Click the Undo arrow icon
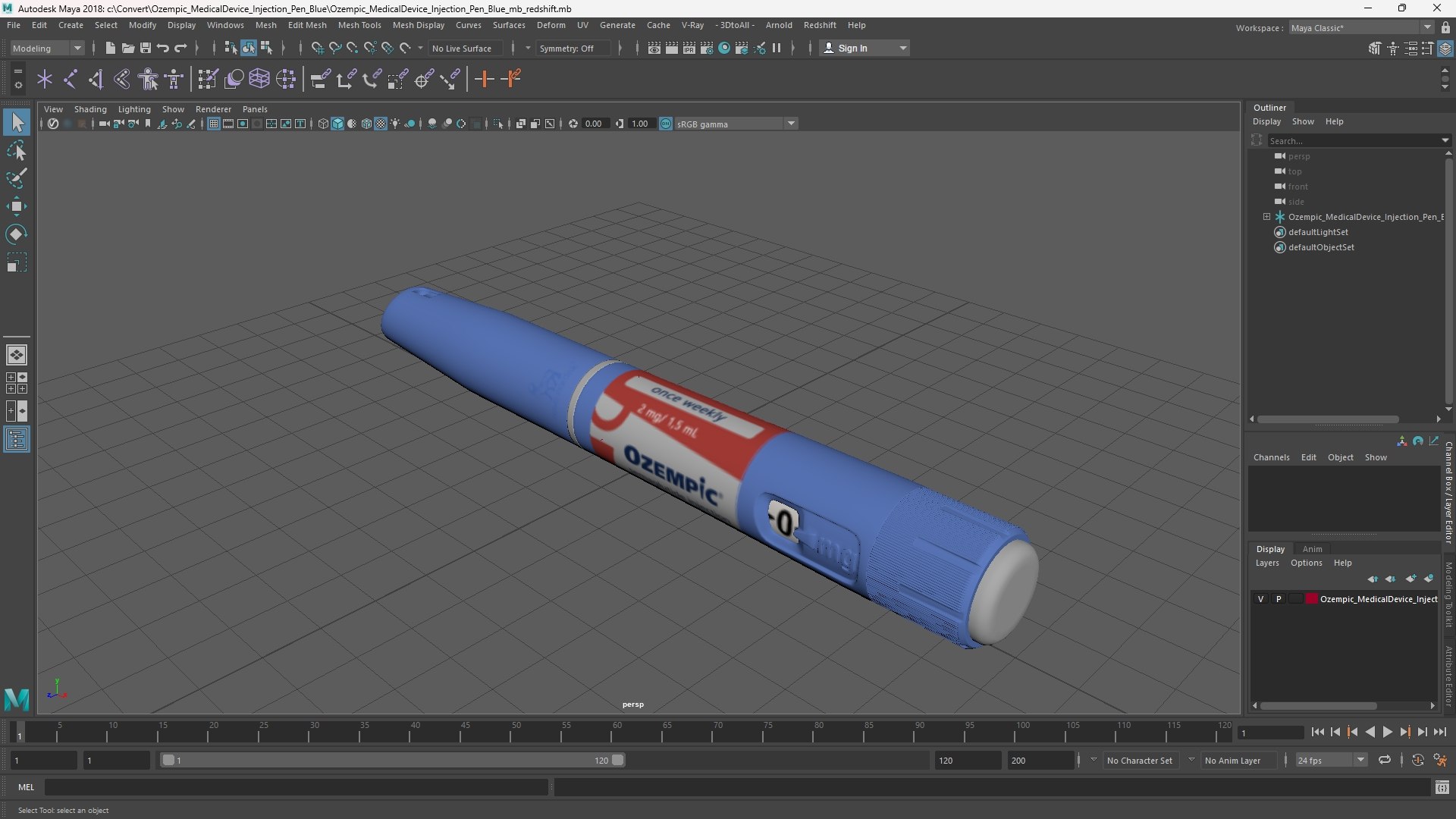1456x819 pixels. [162, 48]
